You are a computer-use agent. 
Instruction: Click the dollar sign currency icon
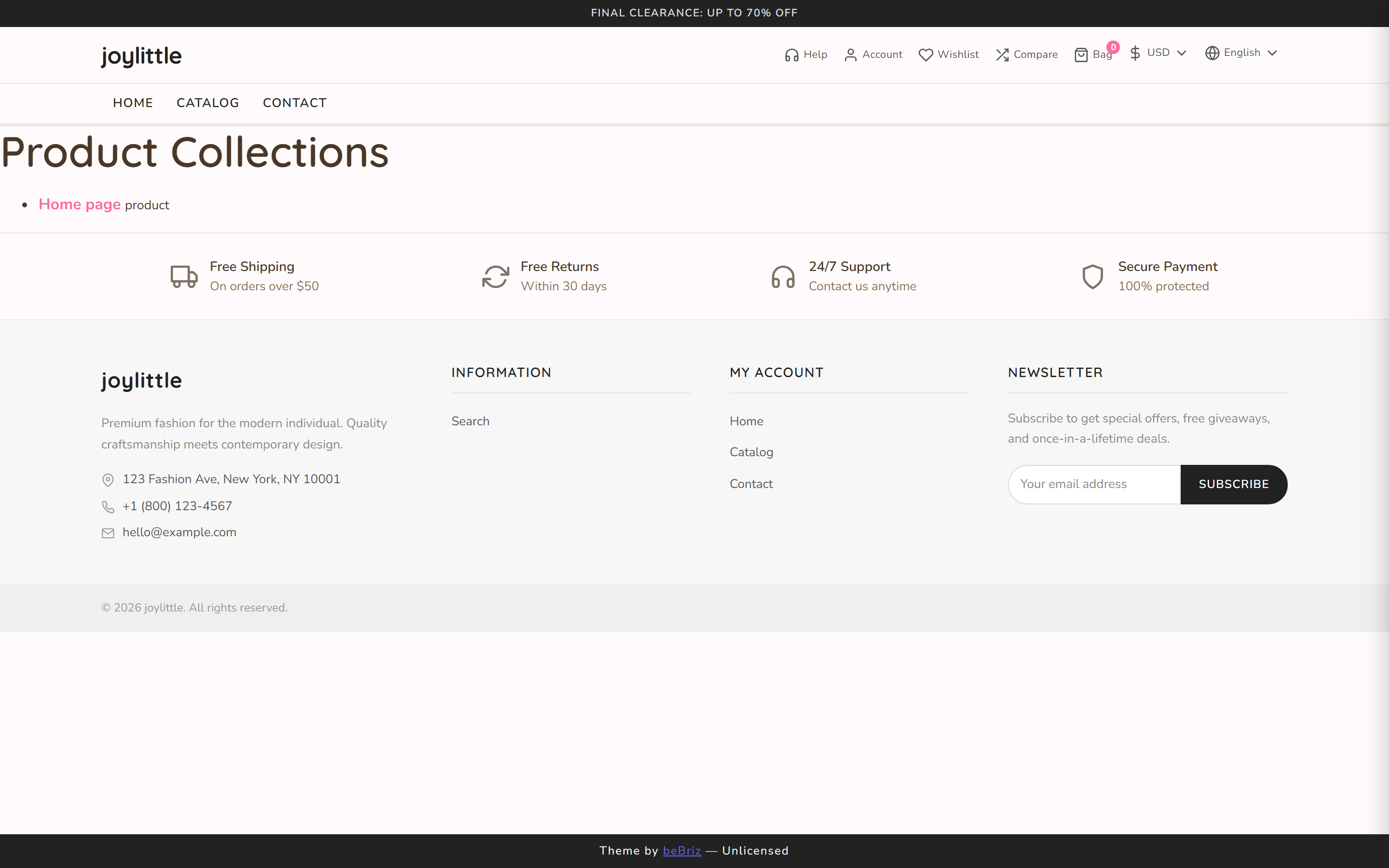[x=1135, y=53]
